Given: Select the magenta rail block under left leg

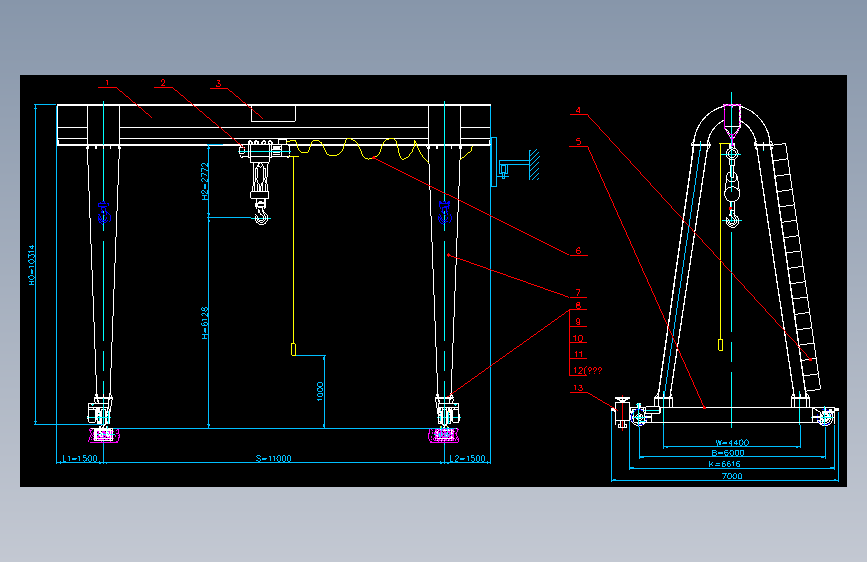Looking at the screenshot, I should [x=104, y=435].
